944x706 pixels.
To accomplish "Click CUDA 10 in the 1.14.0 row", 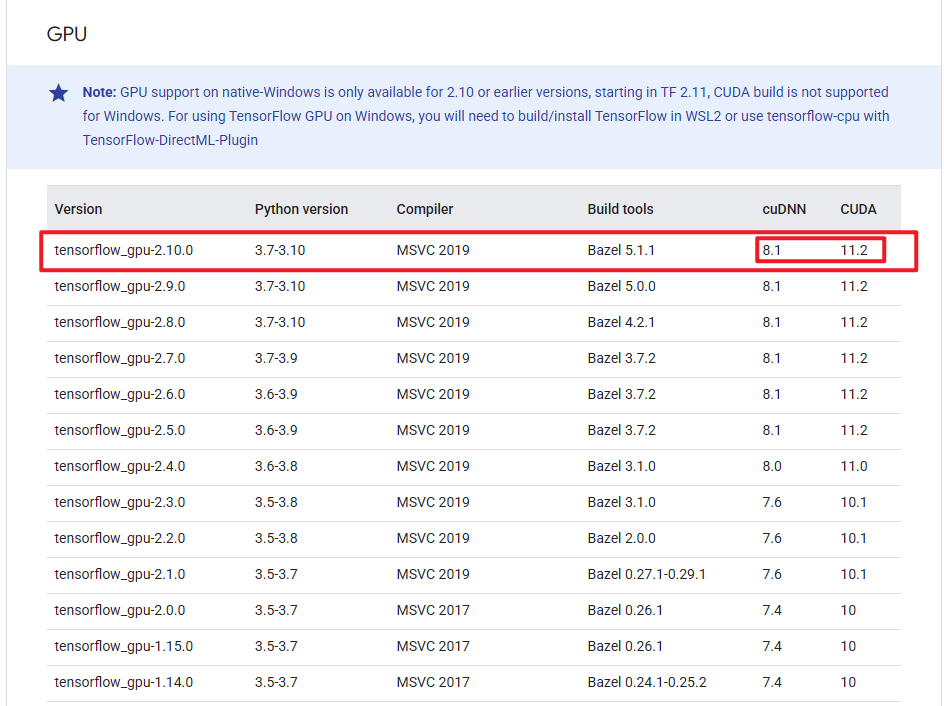I will point(848,683).
